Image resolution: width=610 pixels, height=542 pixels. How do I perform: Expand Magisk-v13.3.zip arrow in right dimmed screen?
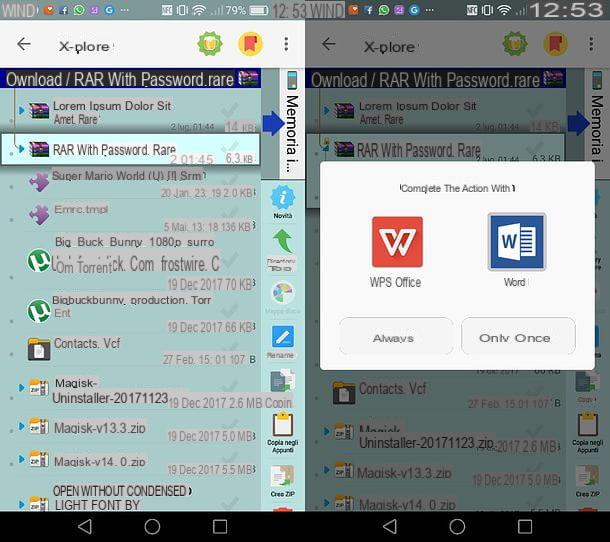pyautogui.click(x=327, y=470)
